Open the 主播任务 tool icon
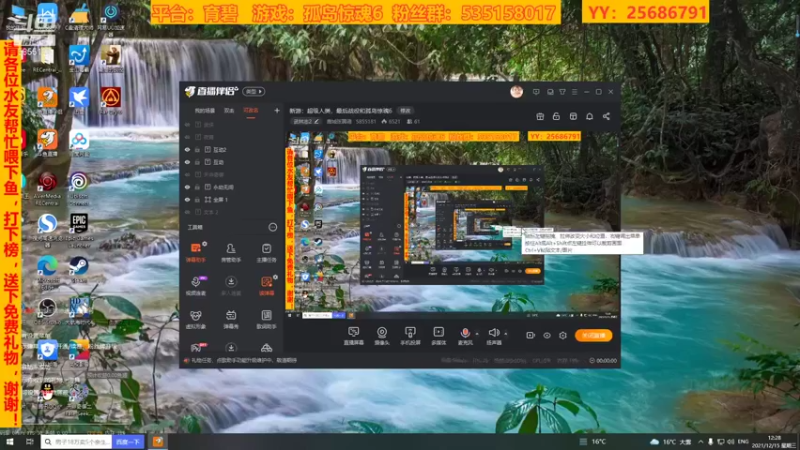This screenshot has height=450, width=800. click(x=266, y=252)
